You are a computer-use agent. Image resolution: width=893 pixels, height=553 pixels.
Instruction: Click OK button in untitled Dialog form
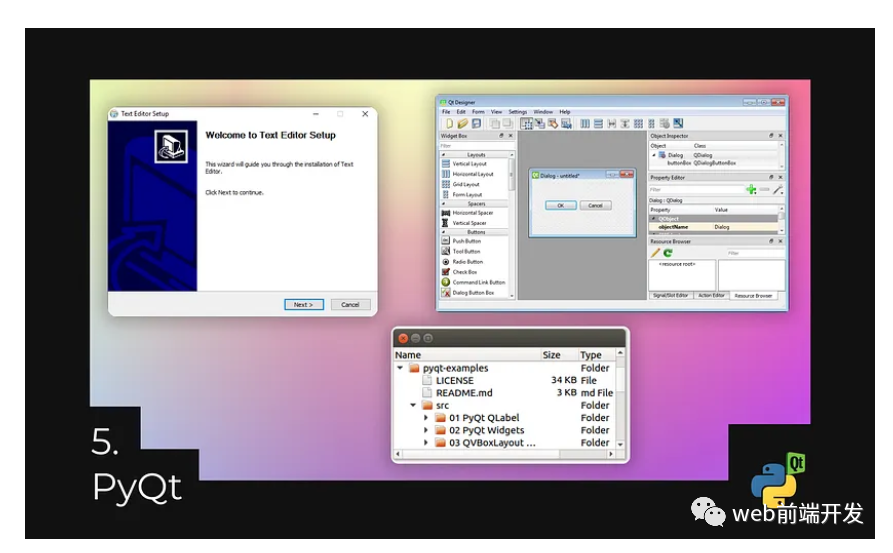(560, 205)
